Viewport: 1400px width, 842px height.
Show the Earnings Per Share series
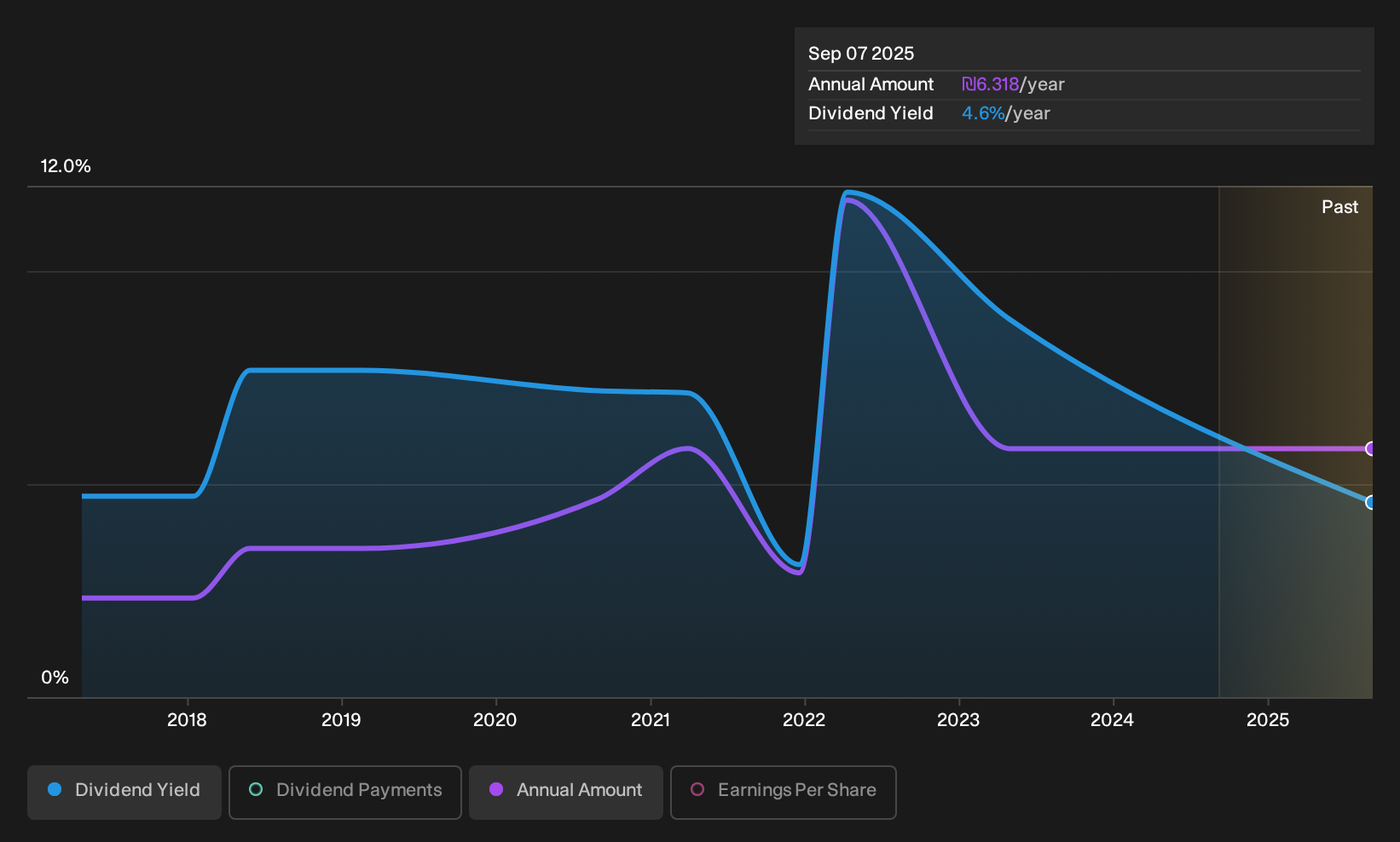(x=784, y=793)
